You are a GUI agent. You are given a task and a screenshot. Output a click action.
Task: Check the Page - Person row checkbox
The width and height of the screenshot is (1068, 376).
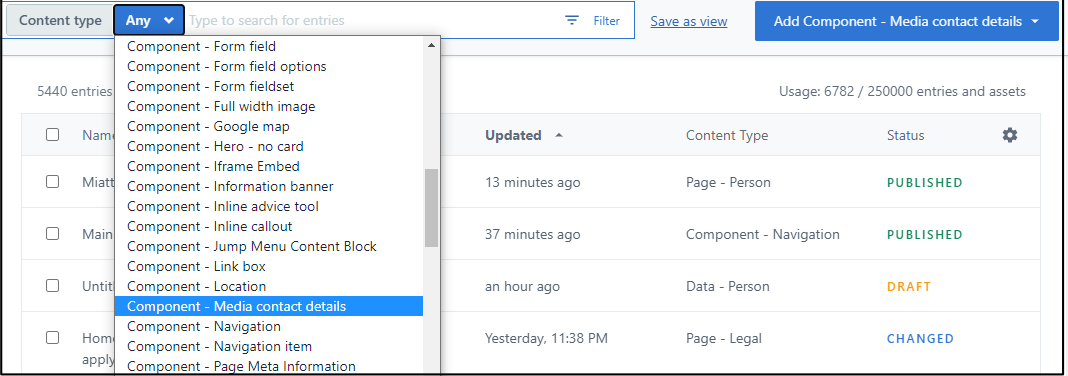[x=52, y=182]
